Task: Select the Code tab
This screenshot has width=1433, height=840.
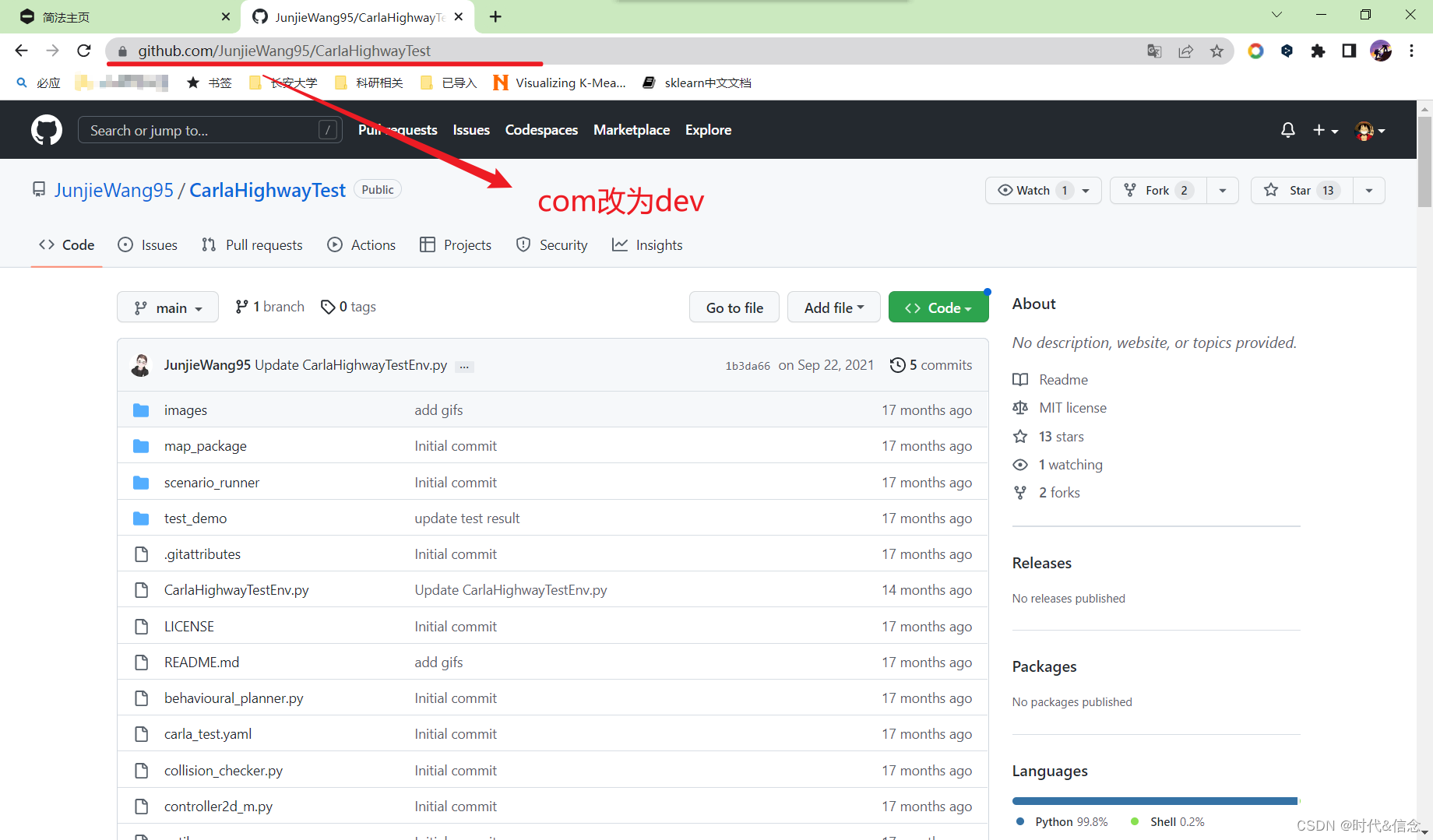Action: click(x=67, y=245)
